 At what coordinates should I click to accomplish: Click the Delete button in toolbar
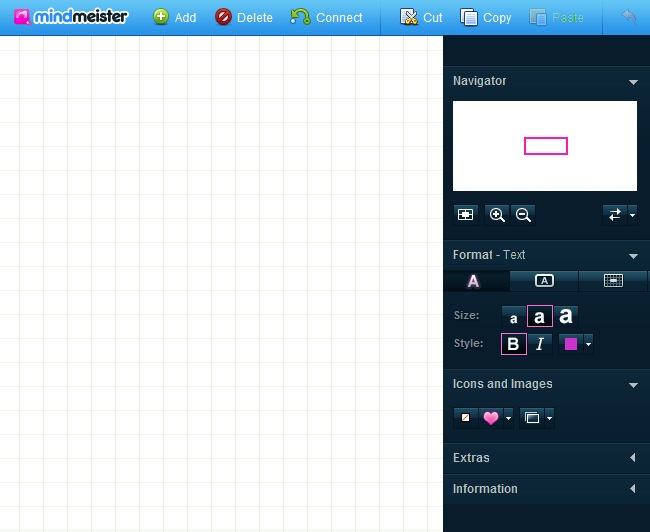pos(244,17)
